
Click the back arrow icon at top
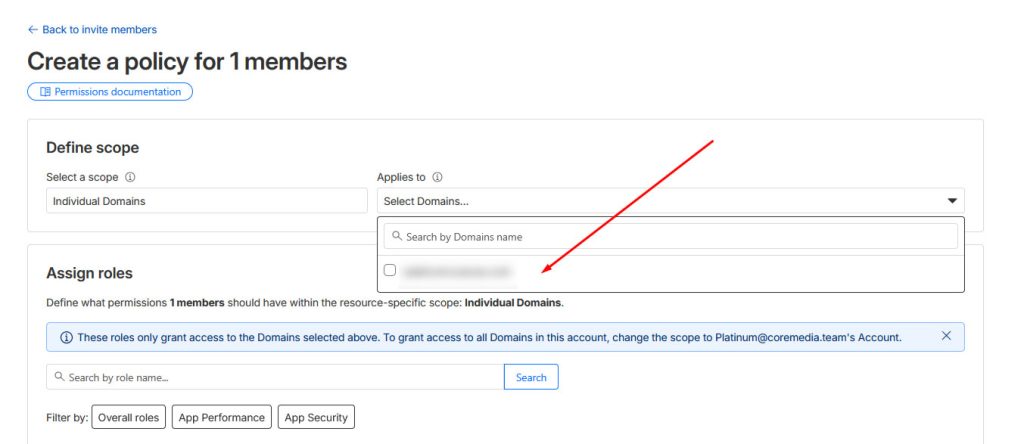coord(33,30)
